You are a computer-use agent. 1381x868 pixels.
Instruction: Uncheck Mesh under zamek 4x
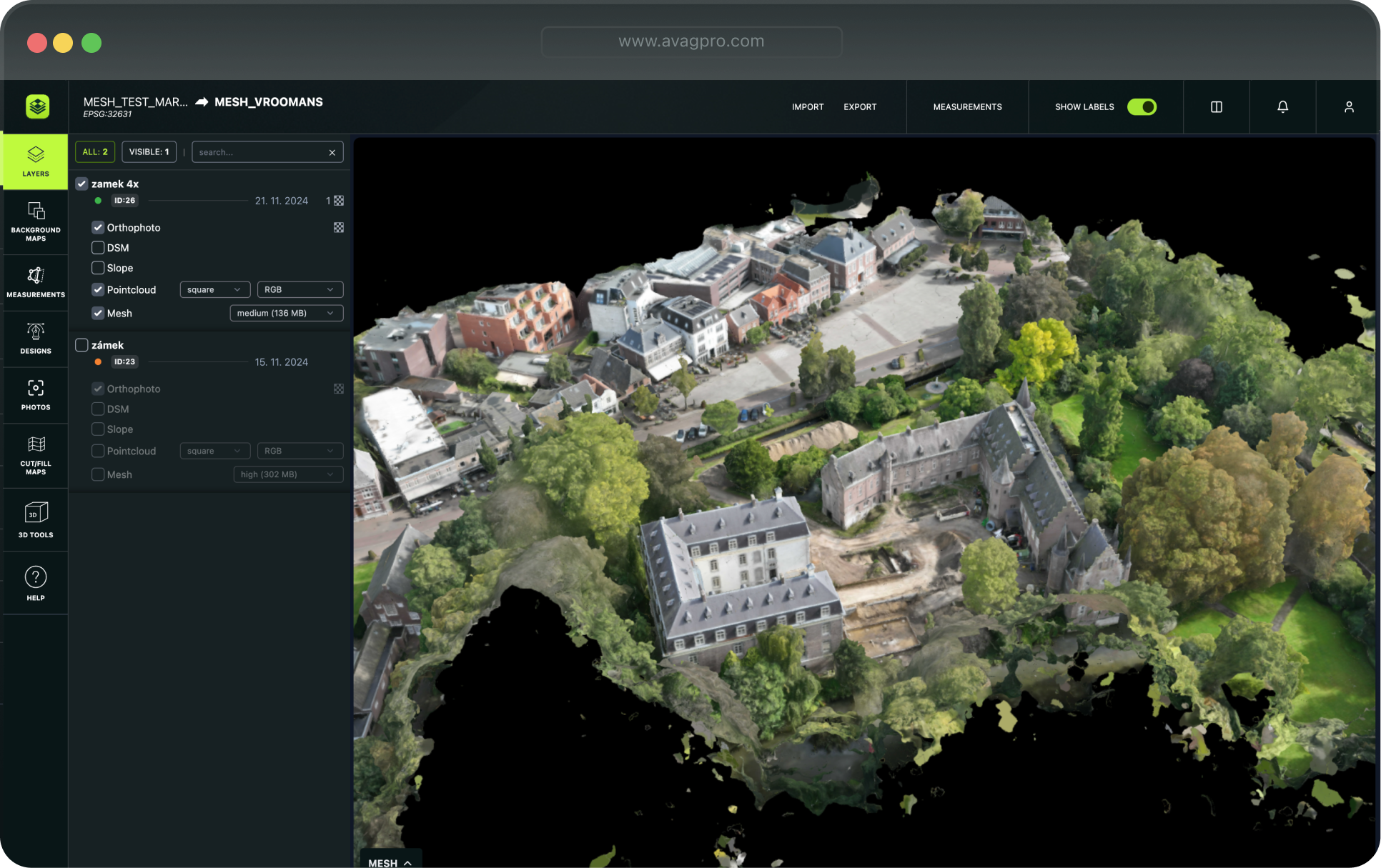pyautogui.click(x=98, y=314)
